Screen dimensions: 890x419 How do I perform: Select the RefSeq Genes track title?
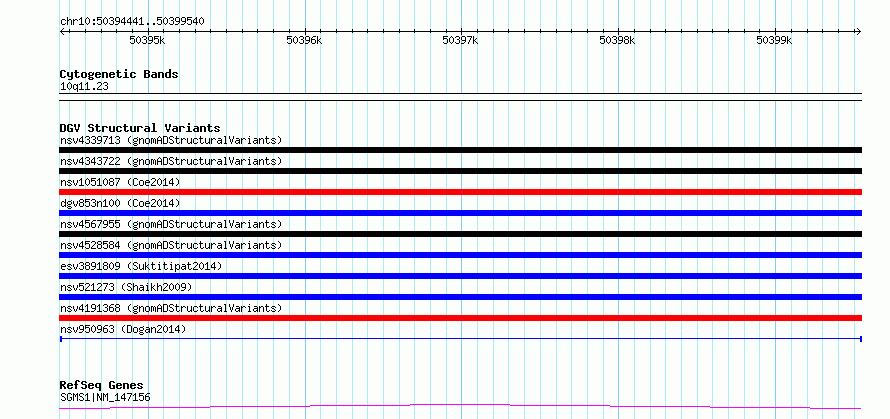[x=101, y=386]
